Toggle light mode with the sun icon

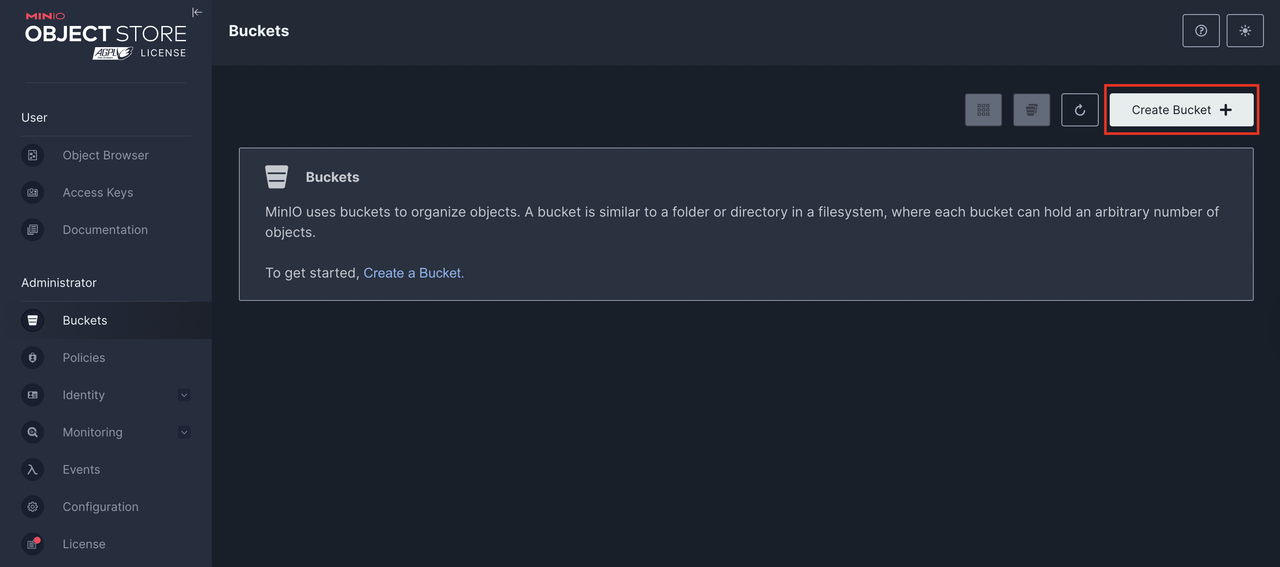point(1245,31)
